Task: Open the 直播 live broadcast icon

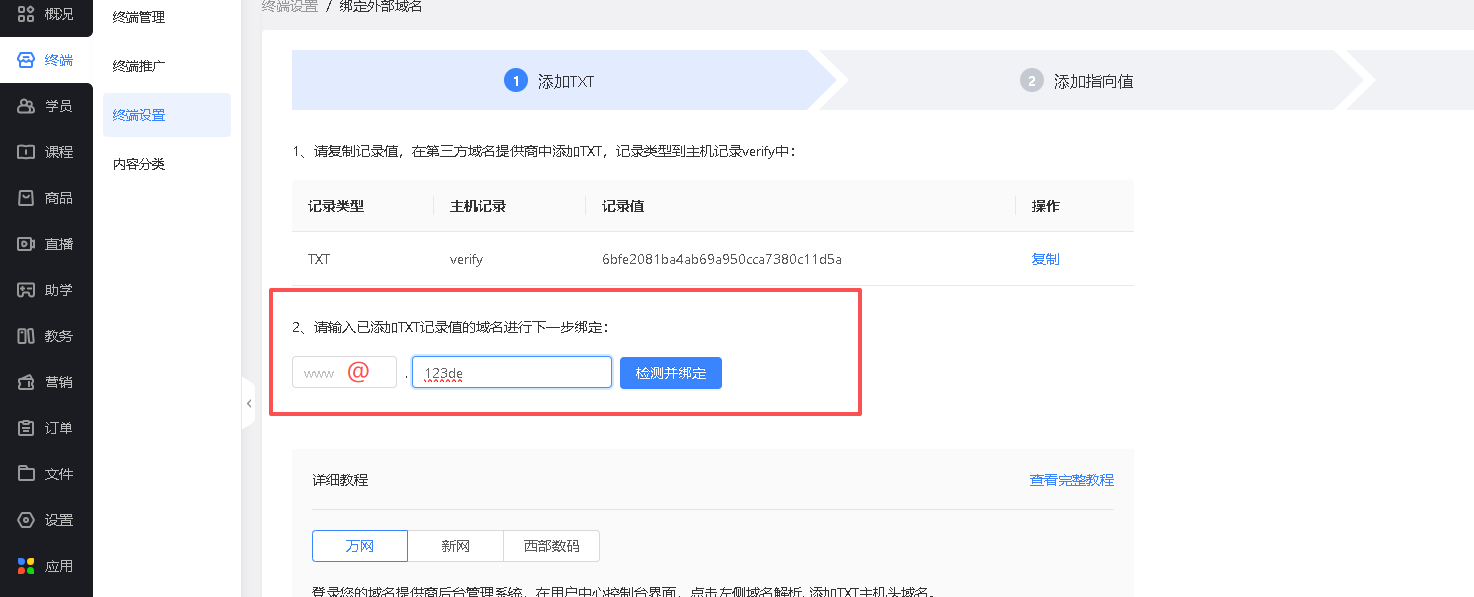Action: coord(27,244)
